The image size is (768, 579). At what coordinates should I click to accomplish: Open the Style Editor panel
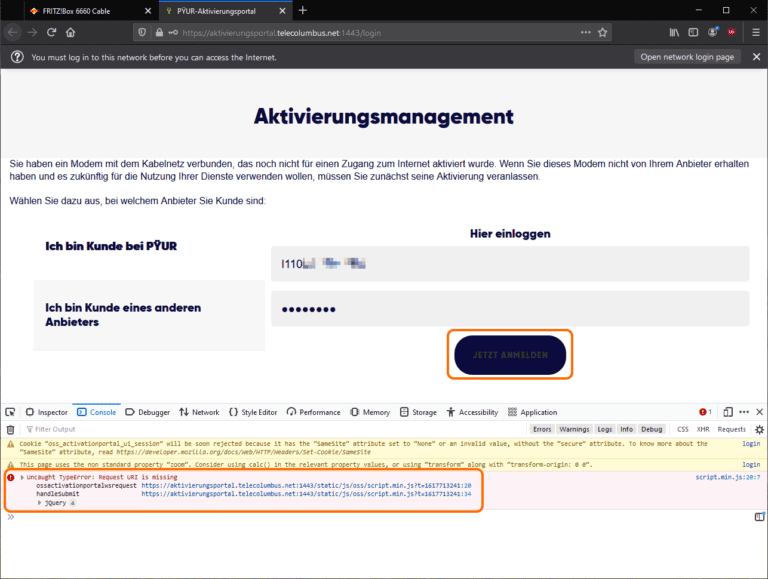point(253,412)
